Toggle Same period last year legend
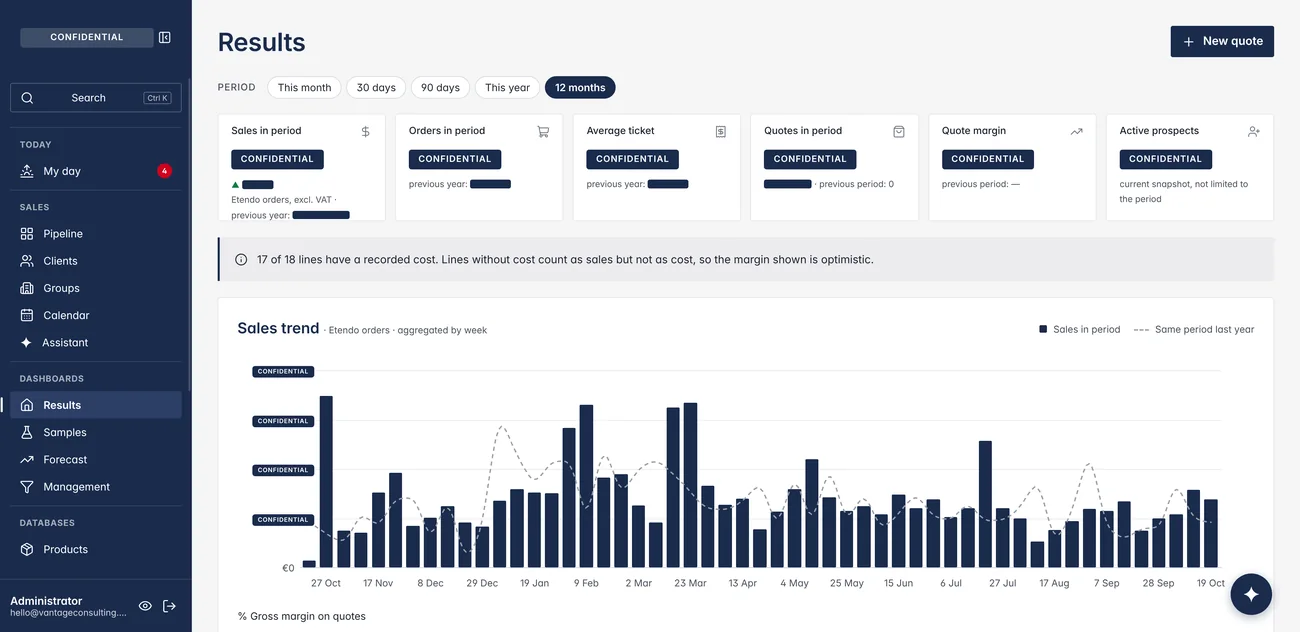 [1194, 329]
